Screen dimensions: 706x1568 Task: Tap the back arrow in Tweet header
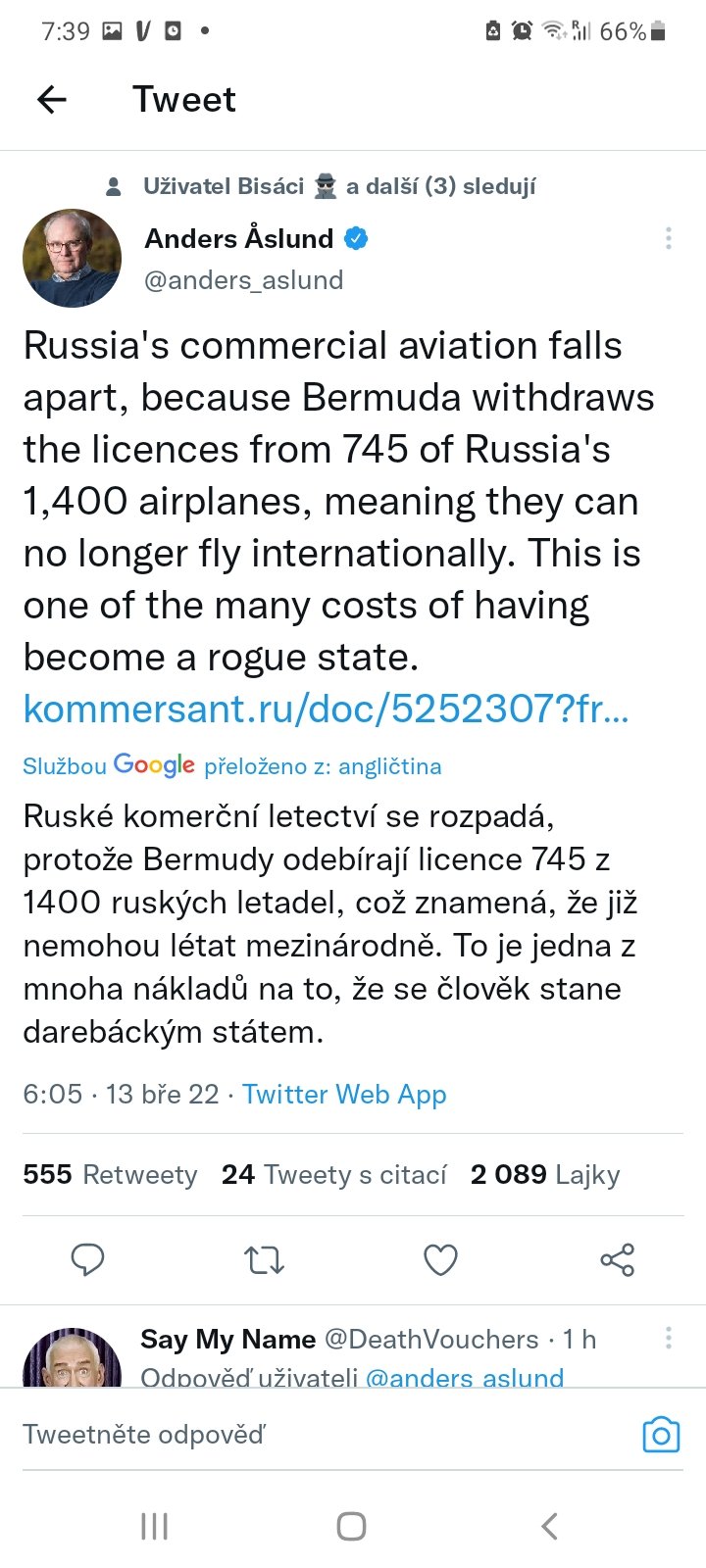coord(52,99)
